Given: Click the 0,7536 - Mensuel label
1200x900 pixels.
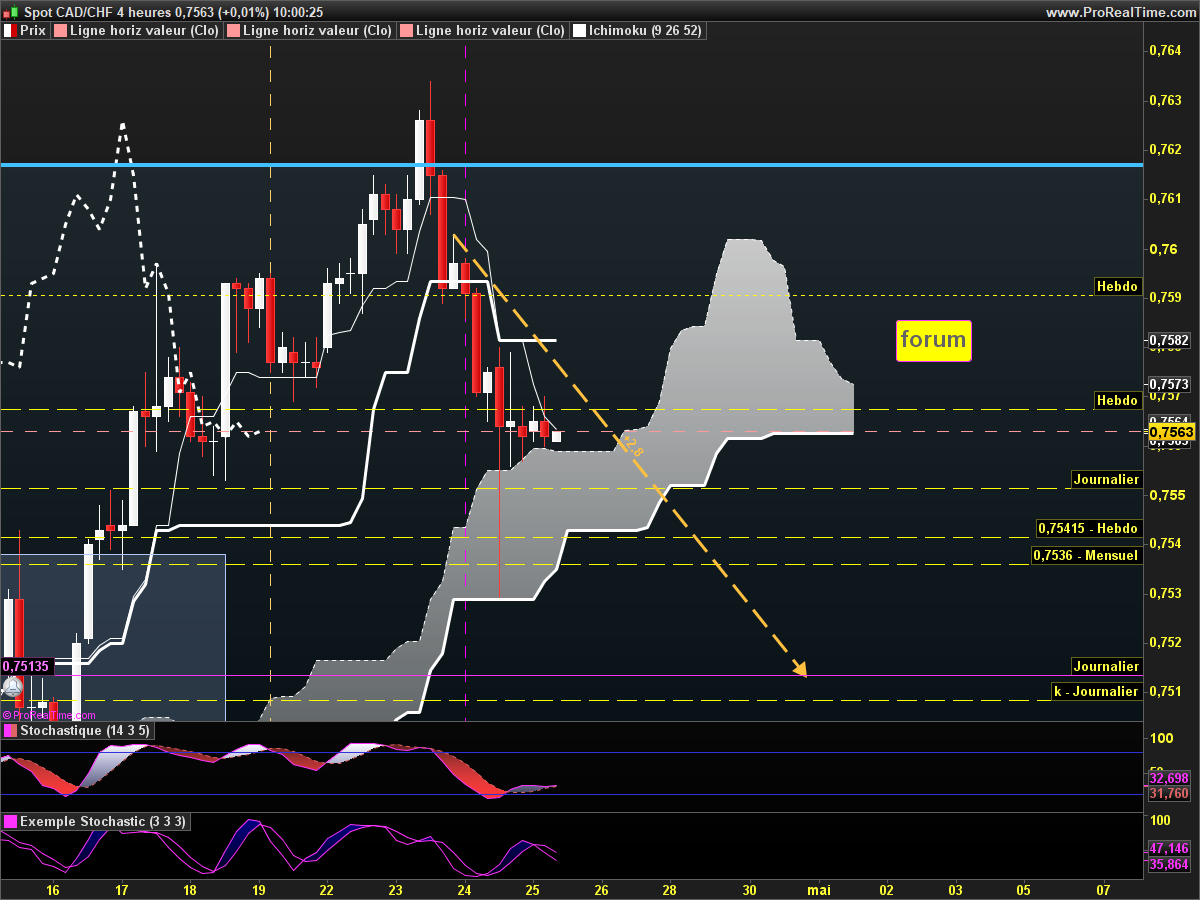Looking at the screenshot, I should [x=1086, y=555].
